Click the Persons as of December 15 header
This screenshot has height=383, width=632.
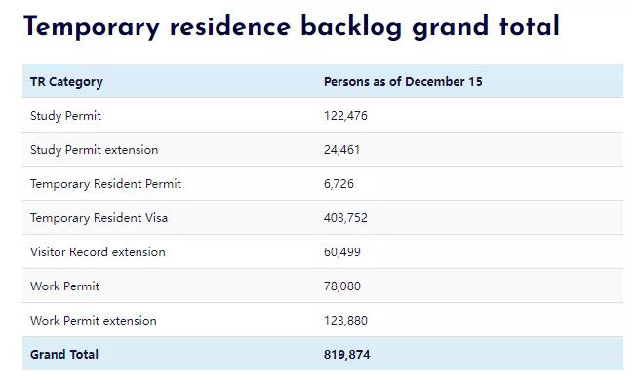(x=403, y=81)
